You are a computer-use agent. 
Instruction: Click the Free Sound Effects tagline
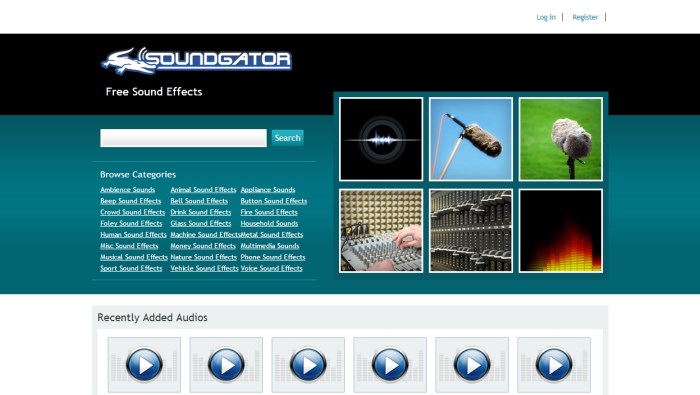tap(154, 91)
